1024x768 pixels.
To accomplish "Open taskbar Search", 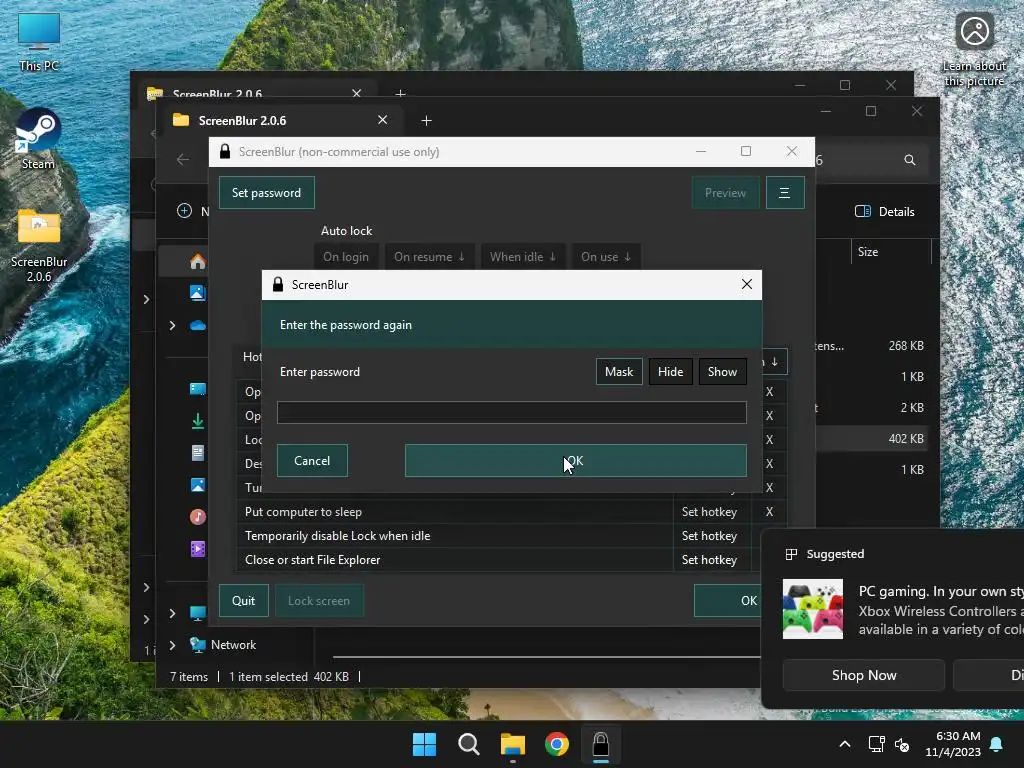I will click(468, 744).
